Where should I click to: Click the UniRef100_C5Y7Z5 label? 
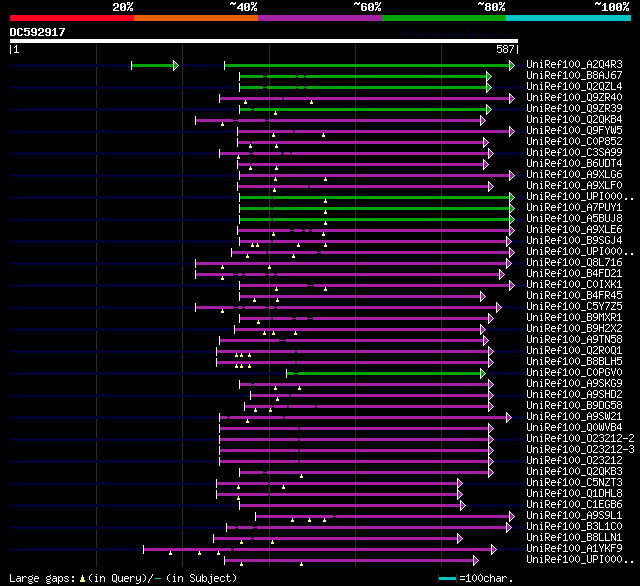(574, 307)
